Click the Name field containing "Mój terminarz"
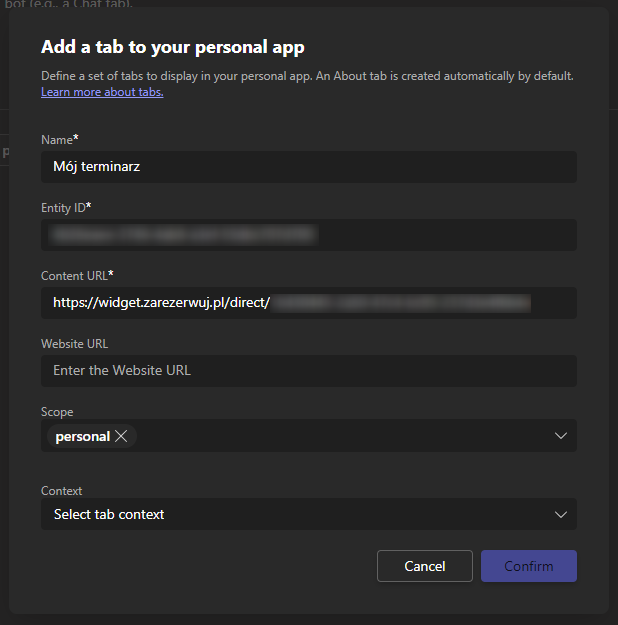This screenshot has width=618, height=625. click(308, 167)
